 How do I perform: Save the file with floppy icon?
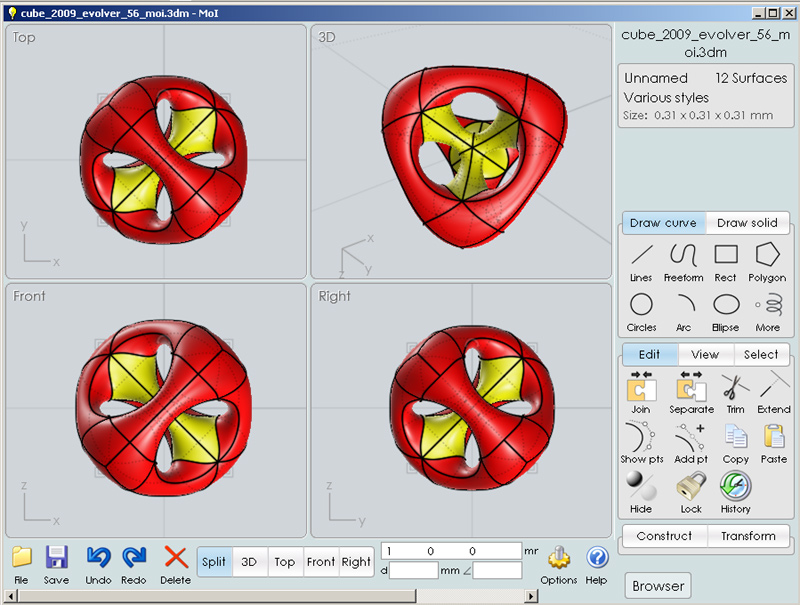tap(56, 565)
